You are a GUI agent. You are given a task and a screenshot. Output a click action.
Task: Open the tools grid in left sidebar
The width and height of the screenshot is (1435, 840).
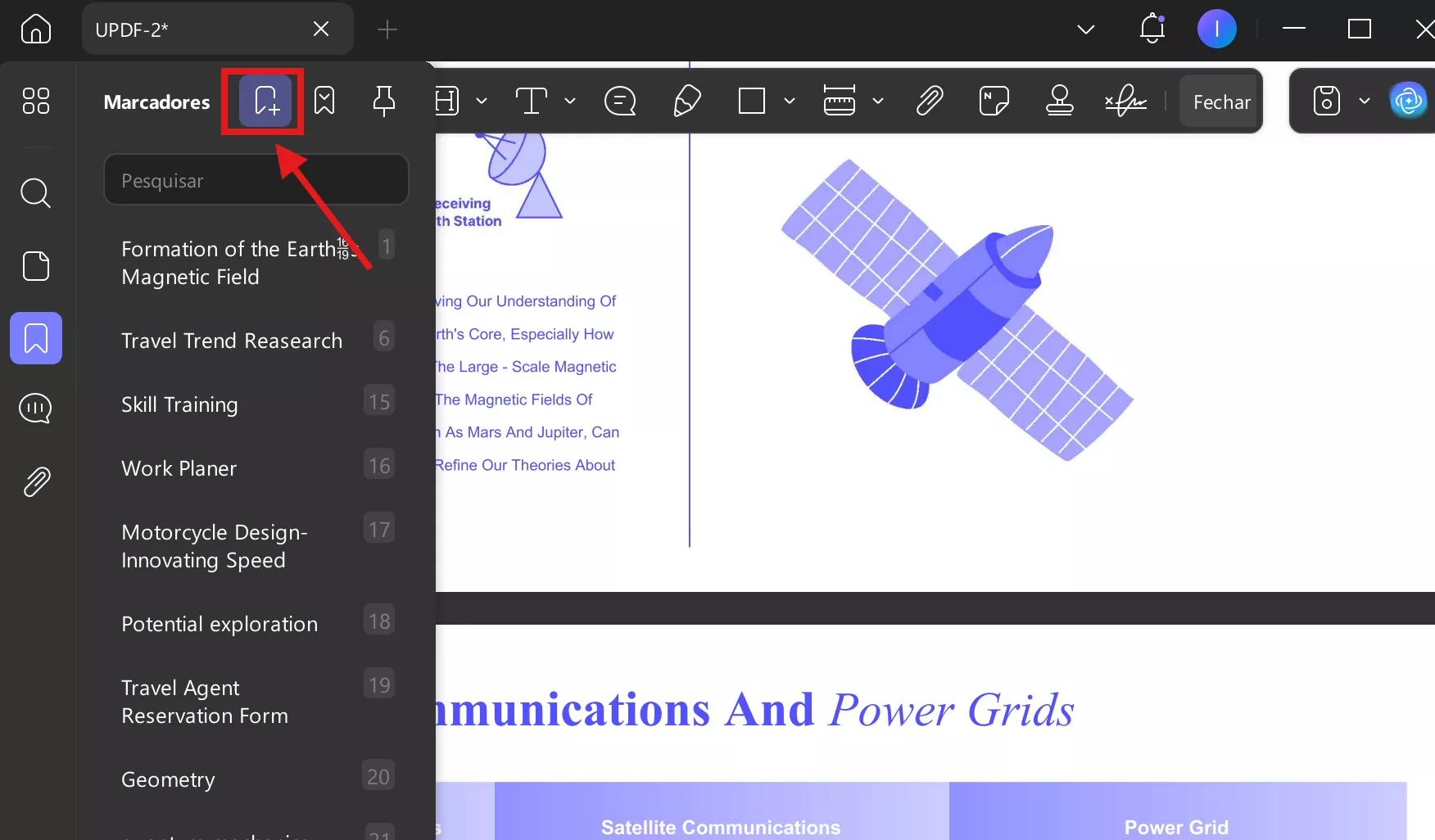tap(35, 101)
